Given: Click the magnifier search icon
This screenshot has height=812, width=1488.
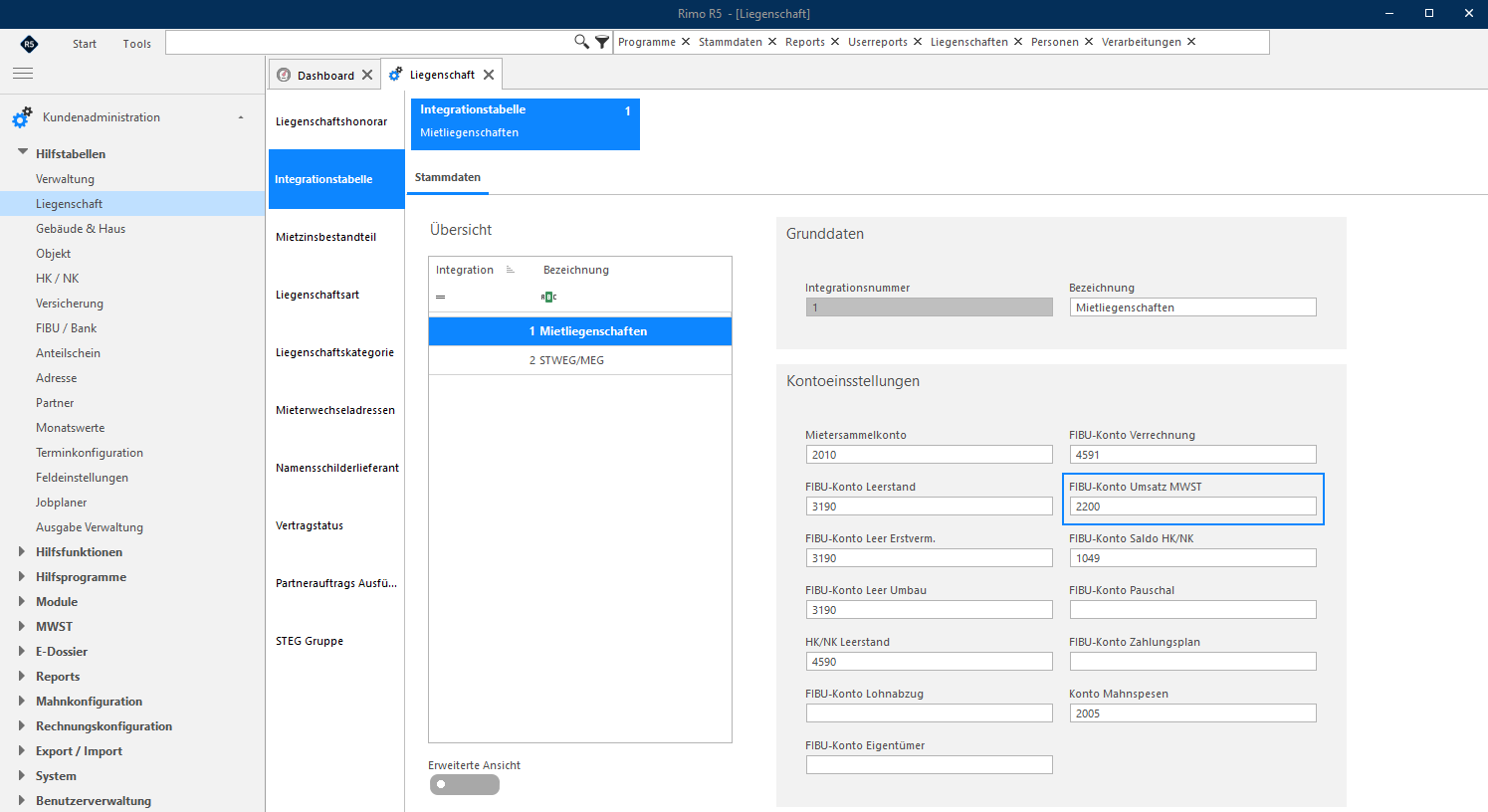Looking at the screenshot, I should (581, 42).
